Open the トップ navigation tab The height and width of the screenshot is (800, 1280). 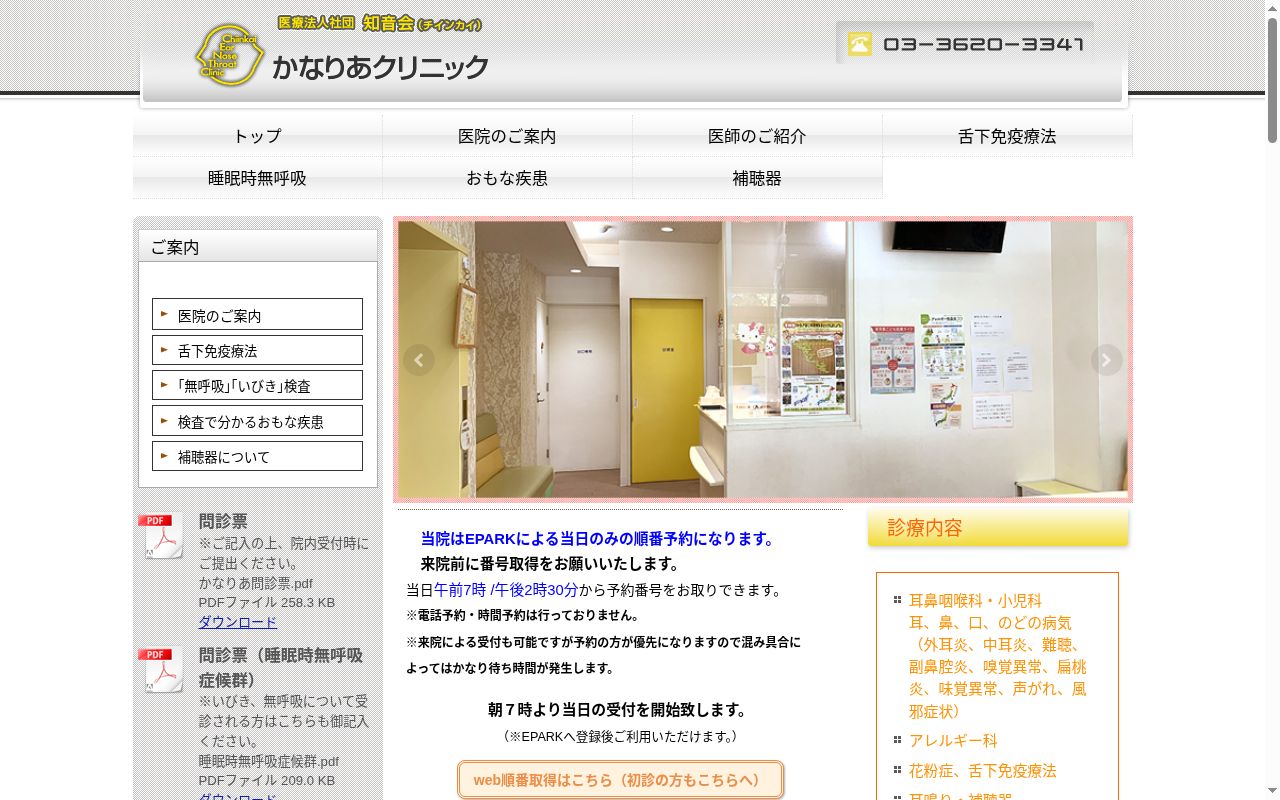(257, 136)
